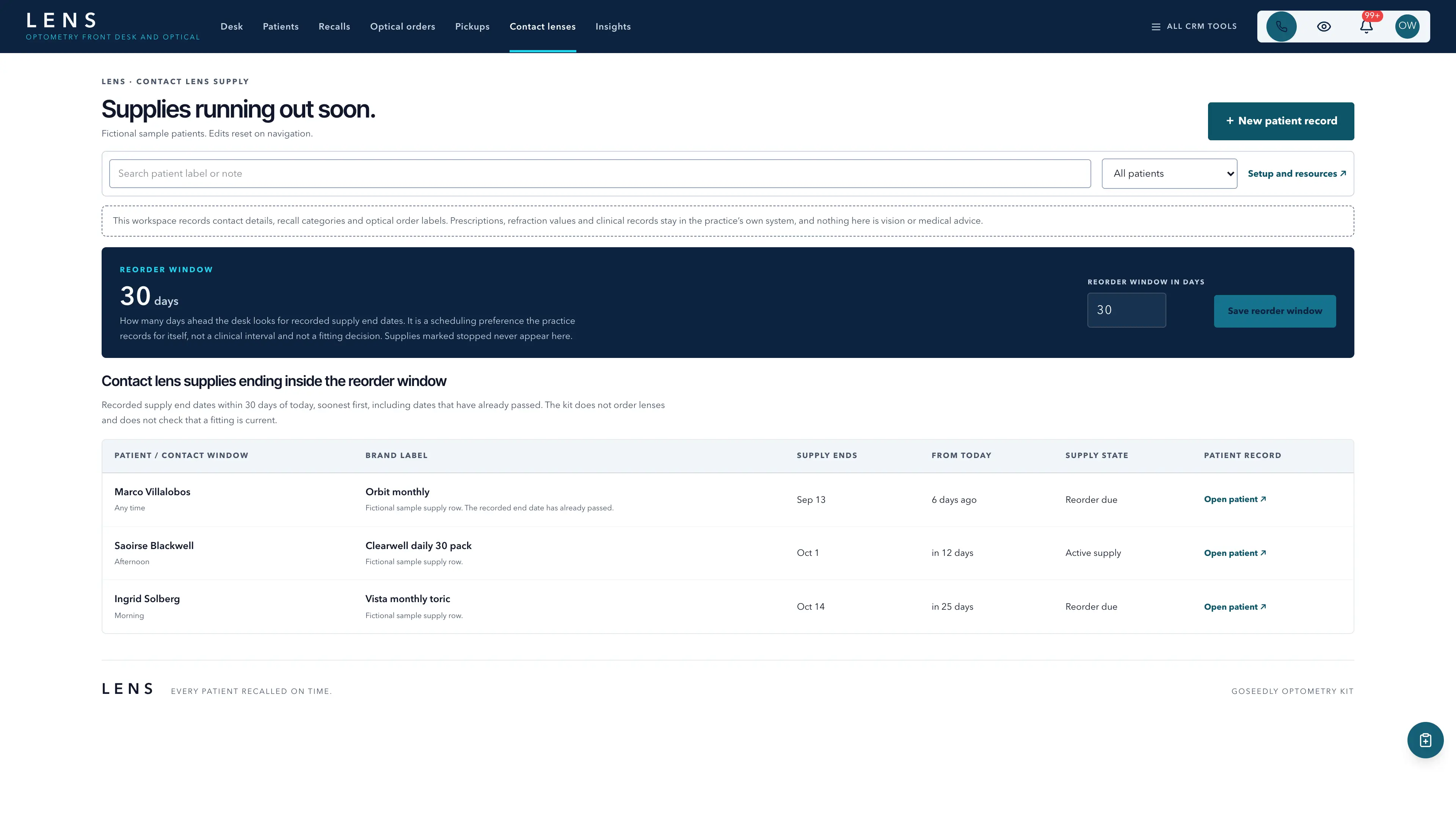The height and width of the screenshot is (819, 1456).
Task: Open the Insights tab
Action: [613, 27]
